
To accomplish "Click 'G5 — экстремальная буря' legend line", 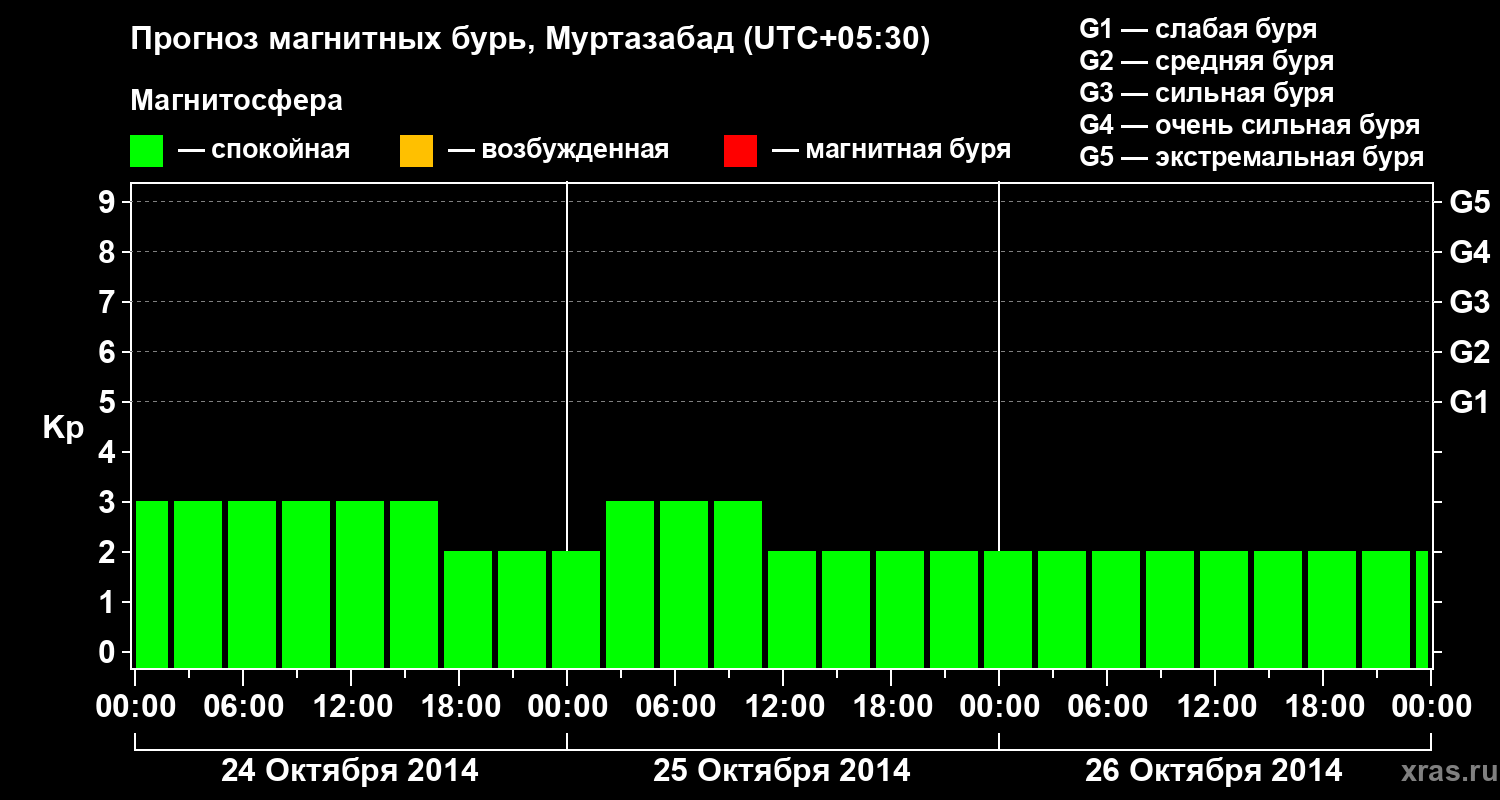I will pos(1252,158).
